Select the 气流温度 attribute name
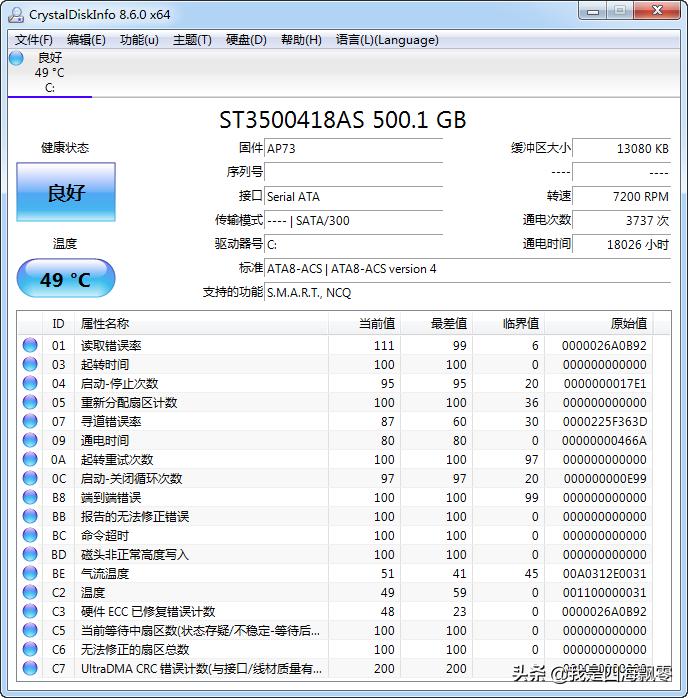The height and width of the screenshot is (698, 688). point(105,573)
